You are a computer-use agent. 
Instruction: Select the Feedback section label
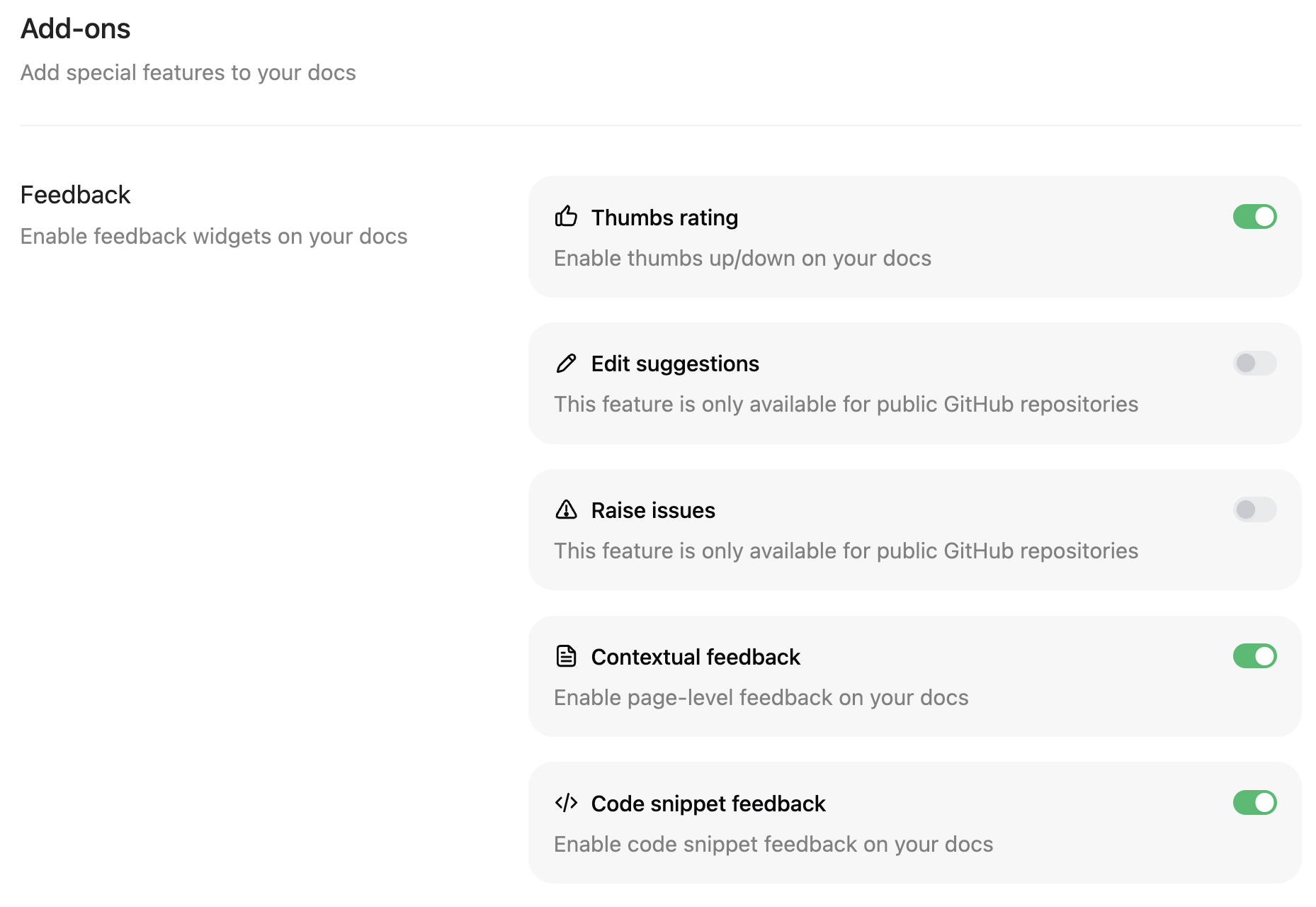point(75,194)
